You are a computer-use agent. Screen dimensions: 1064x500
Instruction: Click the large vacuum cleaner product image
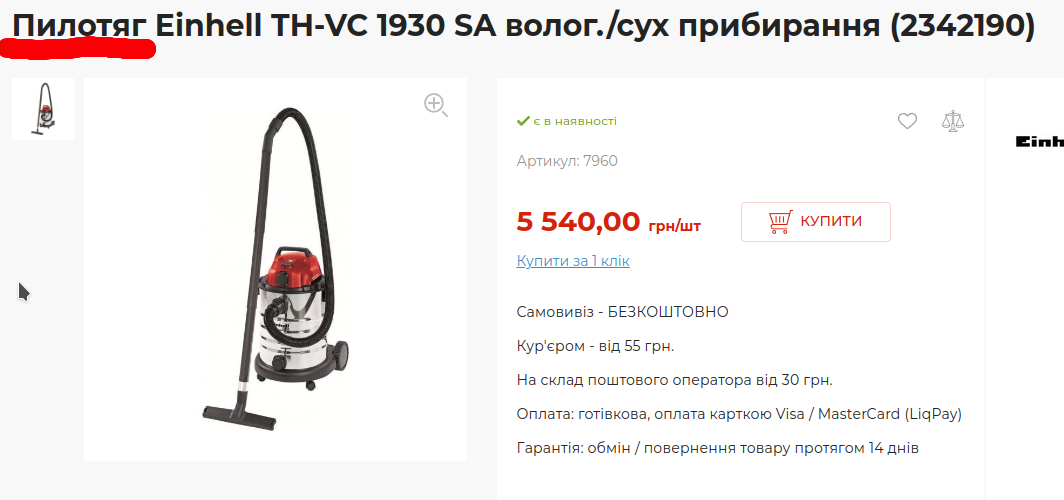[276, 269]
